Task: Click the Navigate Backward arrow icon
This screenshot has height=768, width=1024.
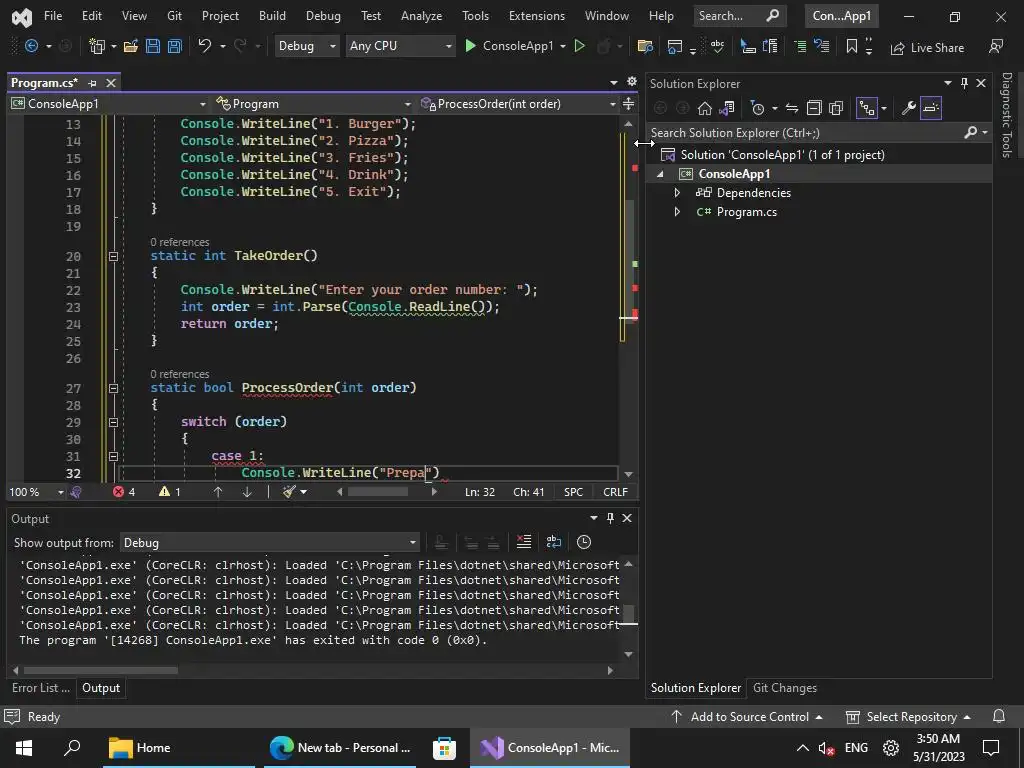Action: [31, 46]
